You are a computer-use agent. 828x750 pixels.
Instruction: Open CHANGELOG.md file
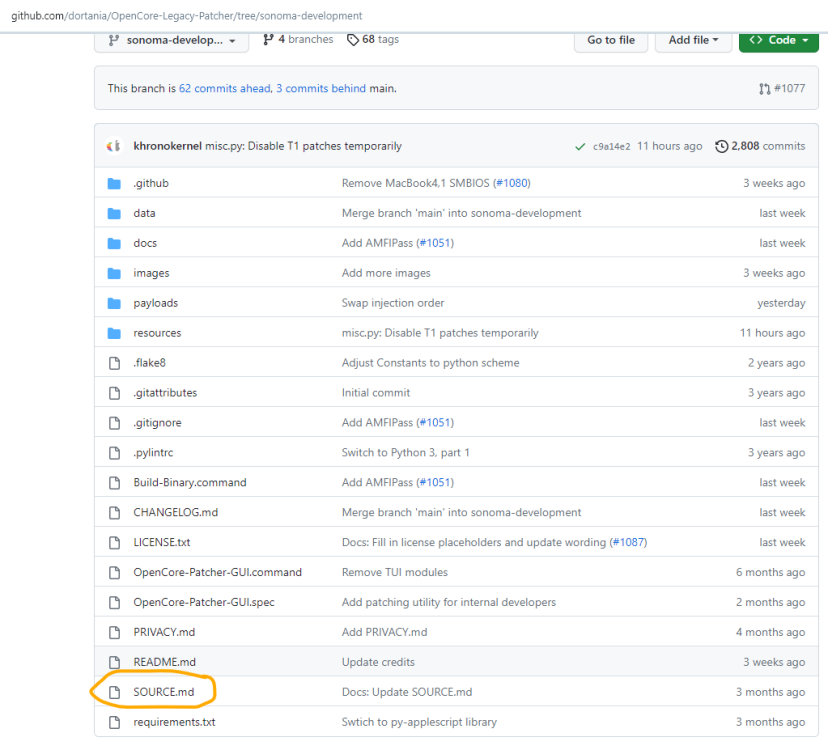pyautogui.click(x=176, y=512)
